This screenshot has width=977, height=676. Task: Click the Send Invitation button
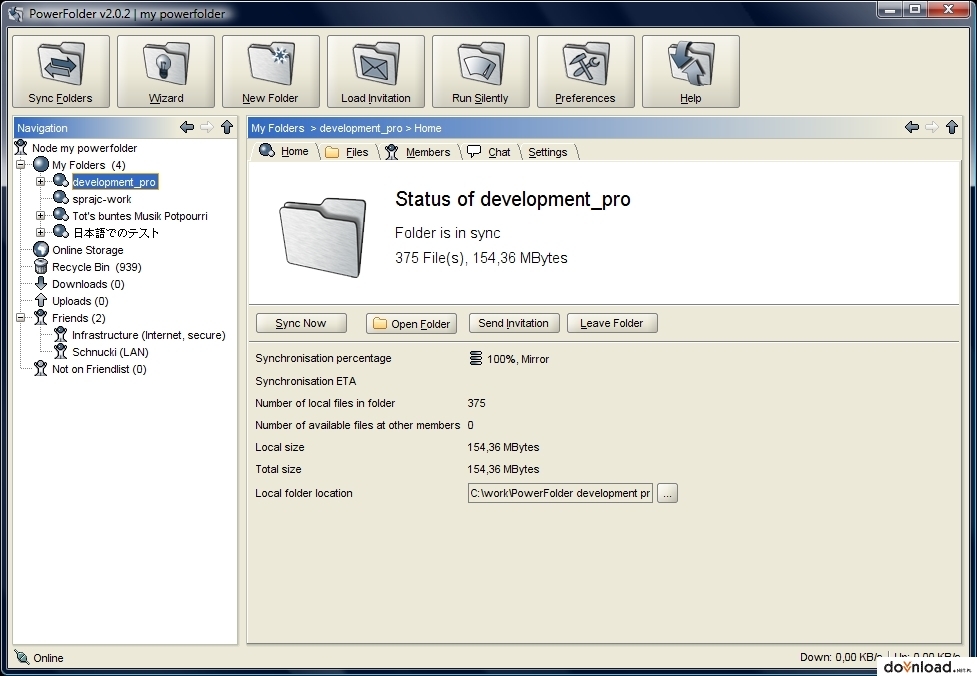click(x=514, y=323)
